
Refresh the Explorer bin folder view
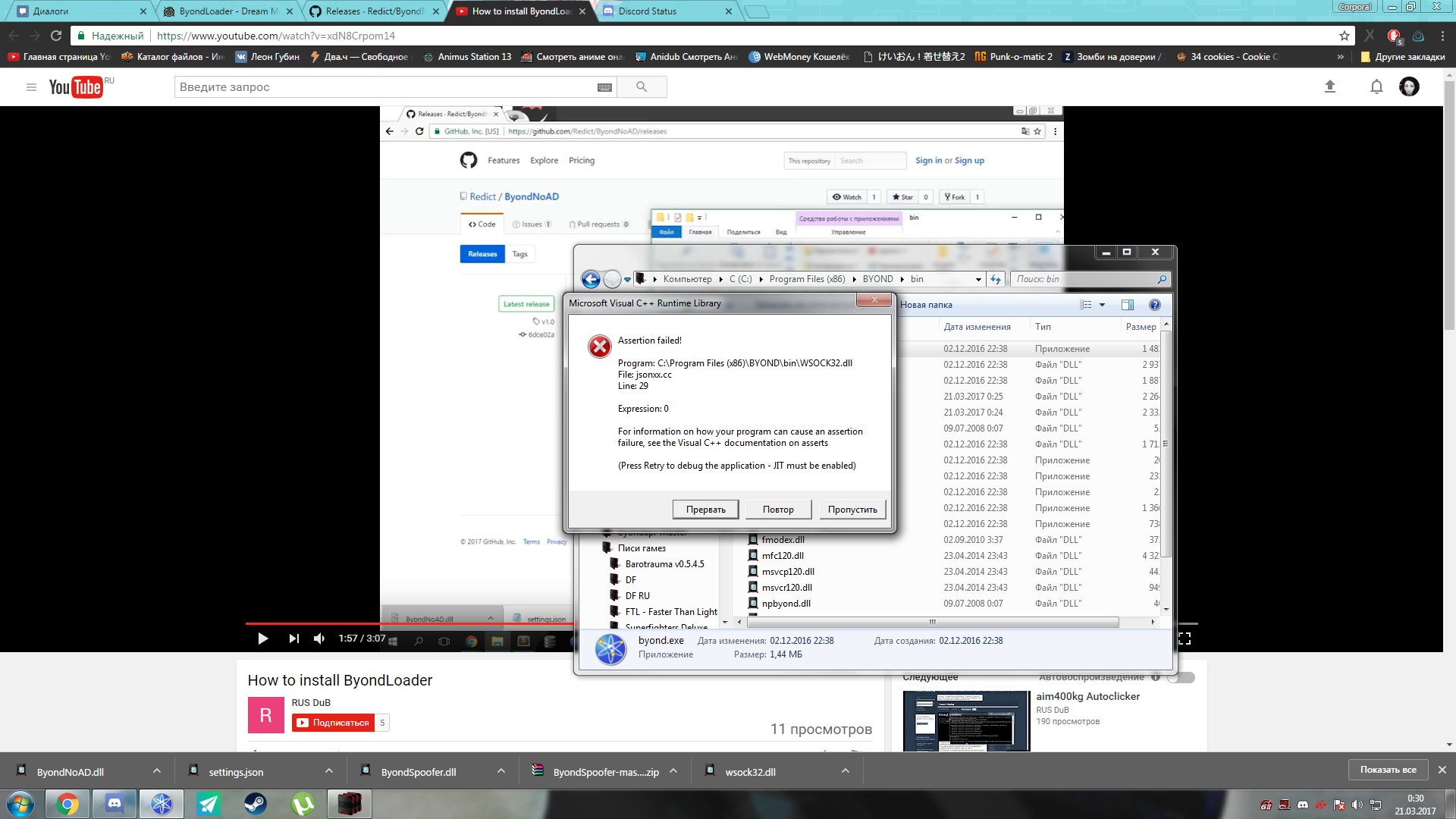(996, 279)
